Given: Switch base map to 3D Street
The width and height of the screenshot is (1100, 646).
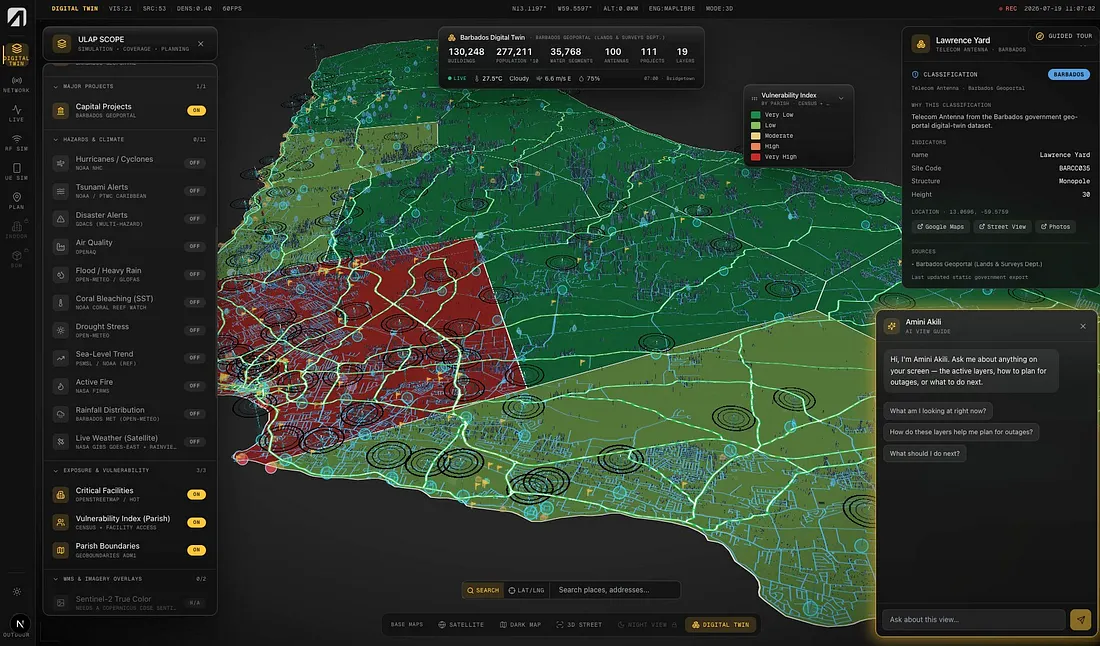Looking at the screenshot, I should [x=579, y=624].
